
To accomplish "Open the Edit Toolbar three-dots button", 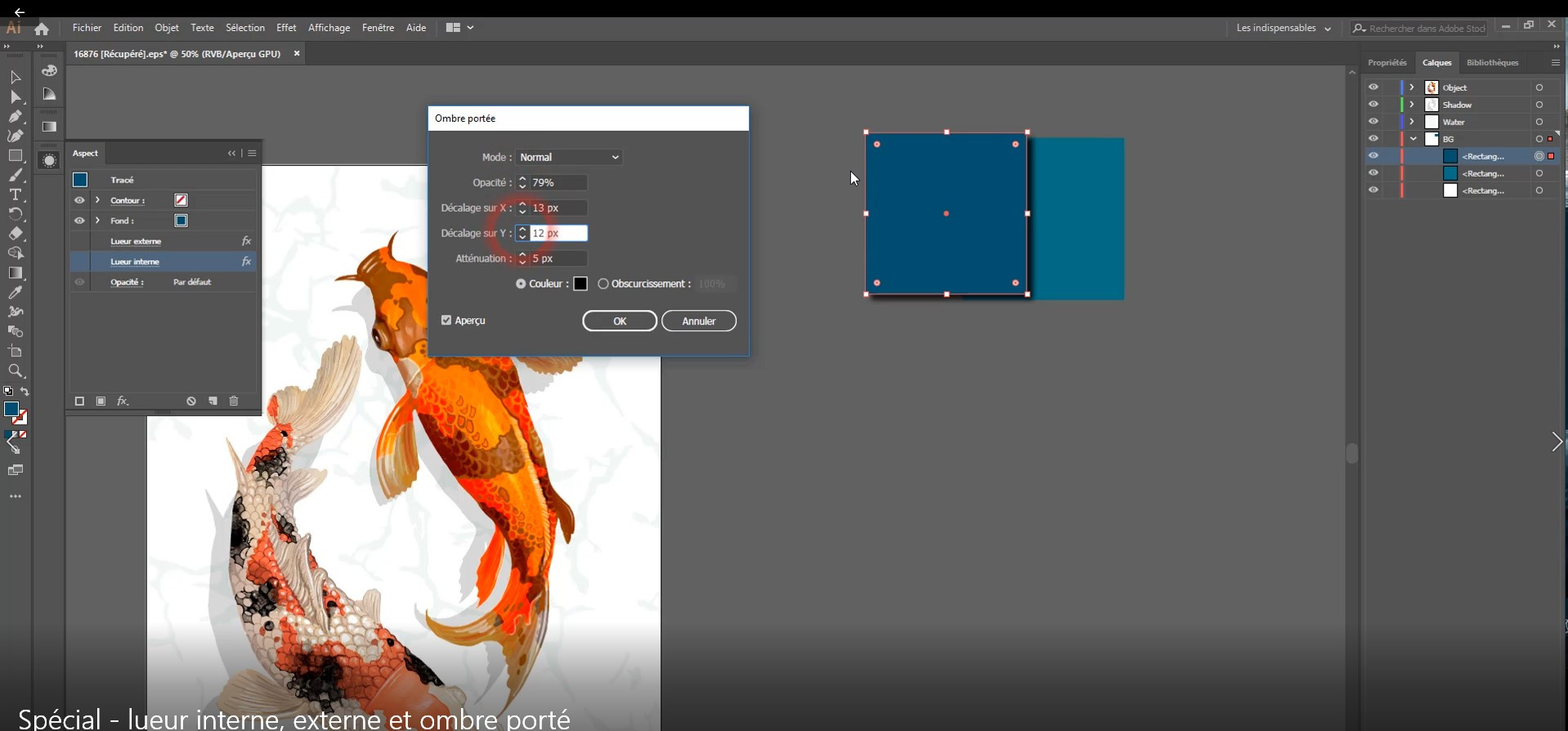I will 16,496.
